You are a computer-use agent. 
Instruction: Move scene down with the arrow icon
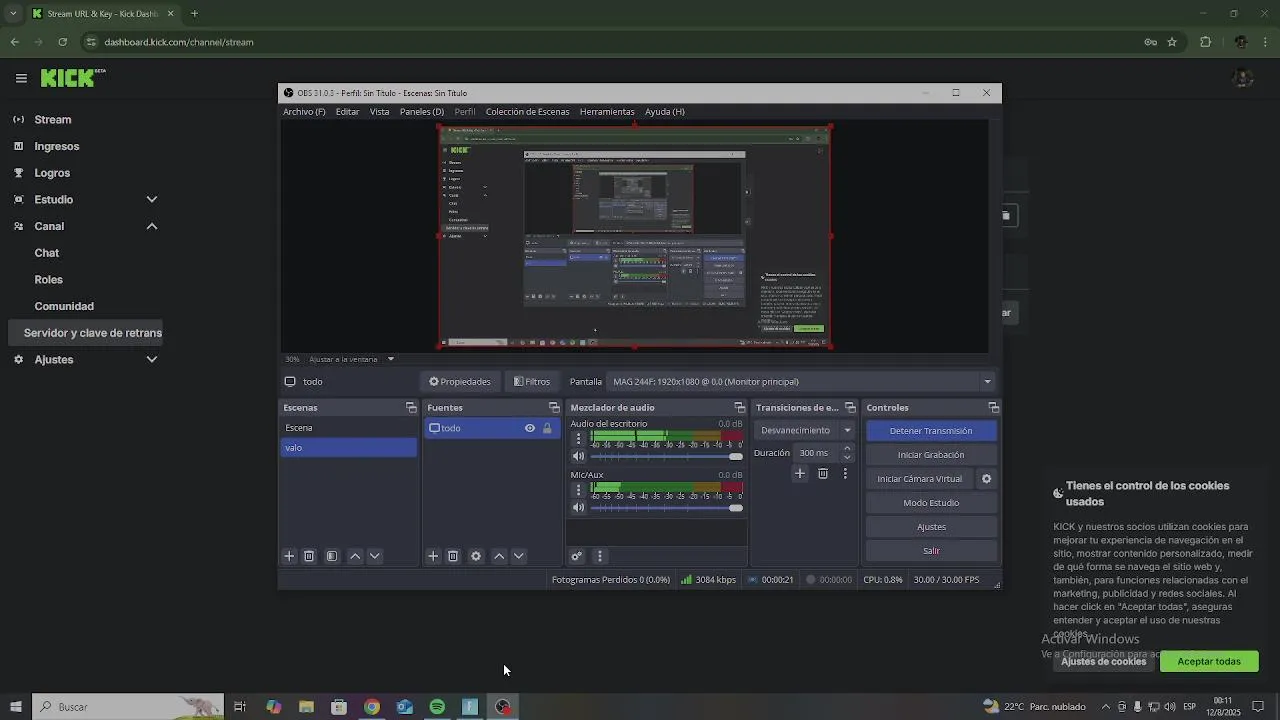pos(375,556)
